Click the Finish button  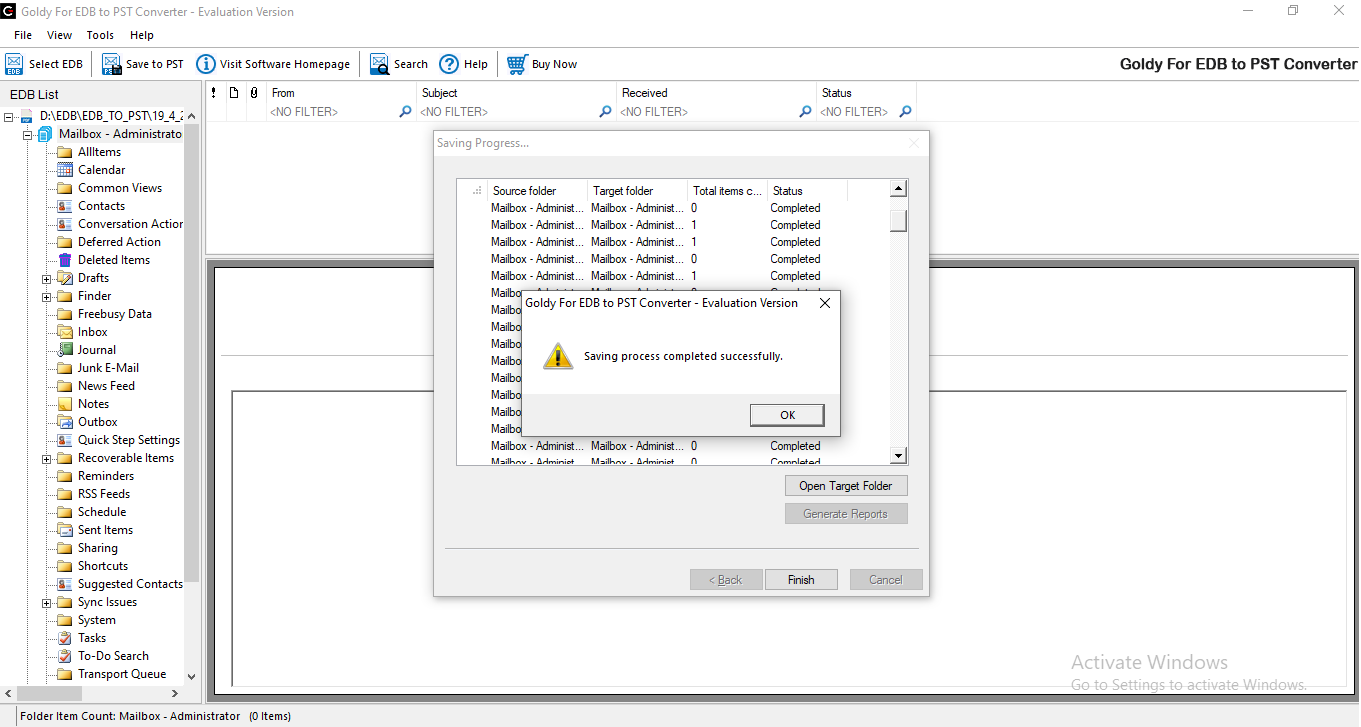click(801, 580)
